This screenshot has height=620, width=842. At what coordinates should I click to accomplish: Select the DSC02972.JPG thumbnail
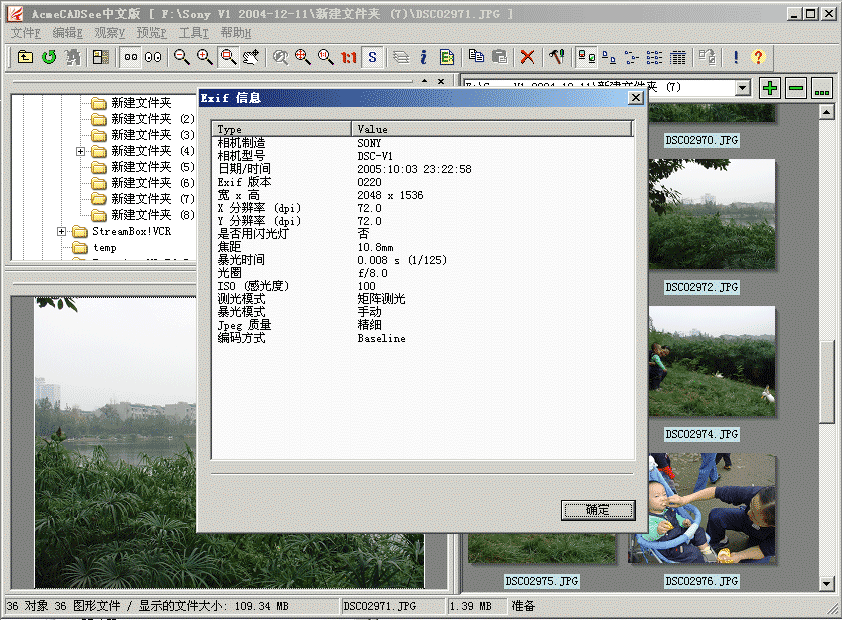(x=712, y=214)
